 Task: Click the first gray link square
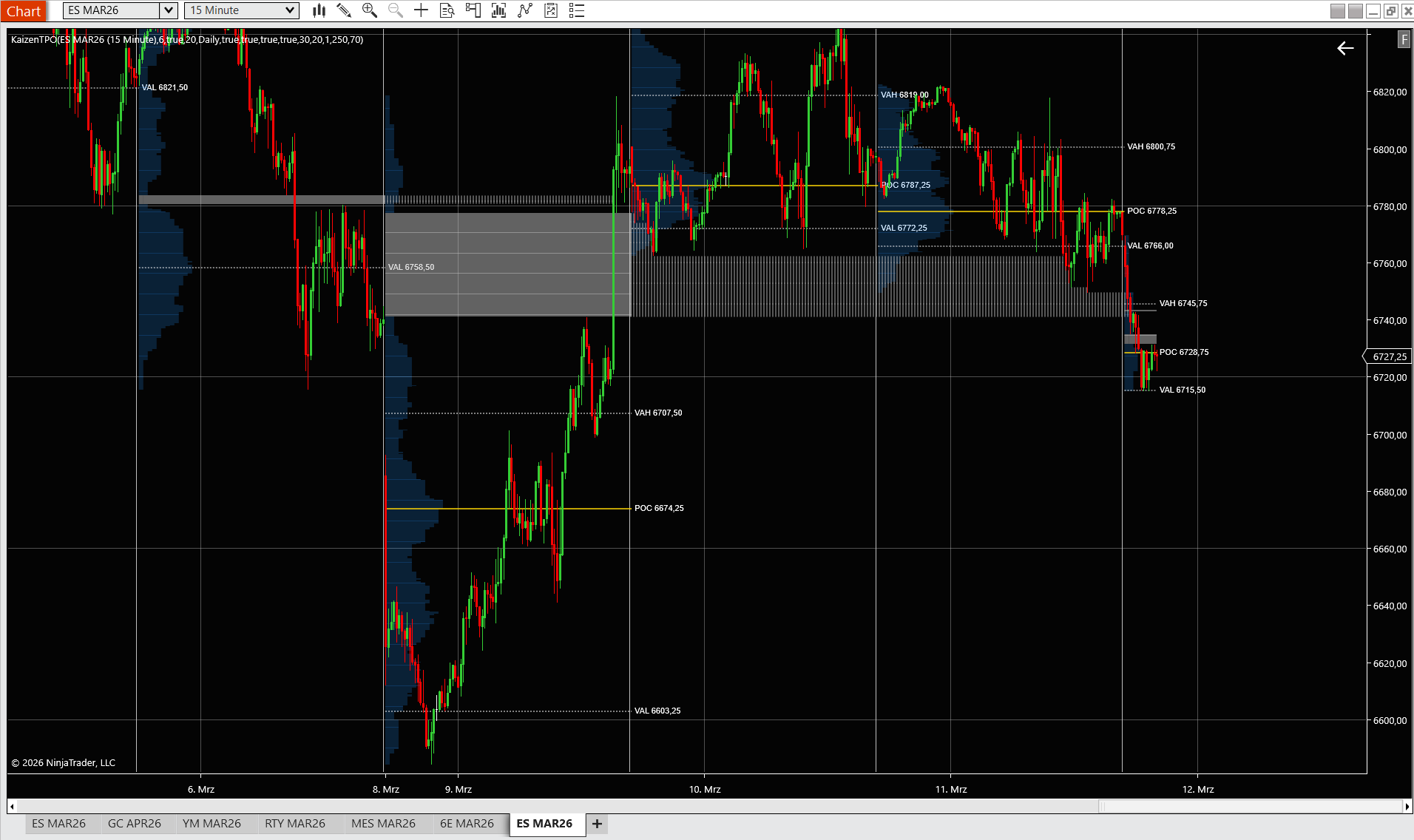[x=1337, y=11]
